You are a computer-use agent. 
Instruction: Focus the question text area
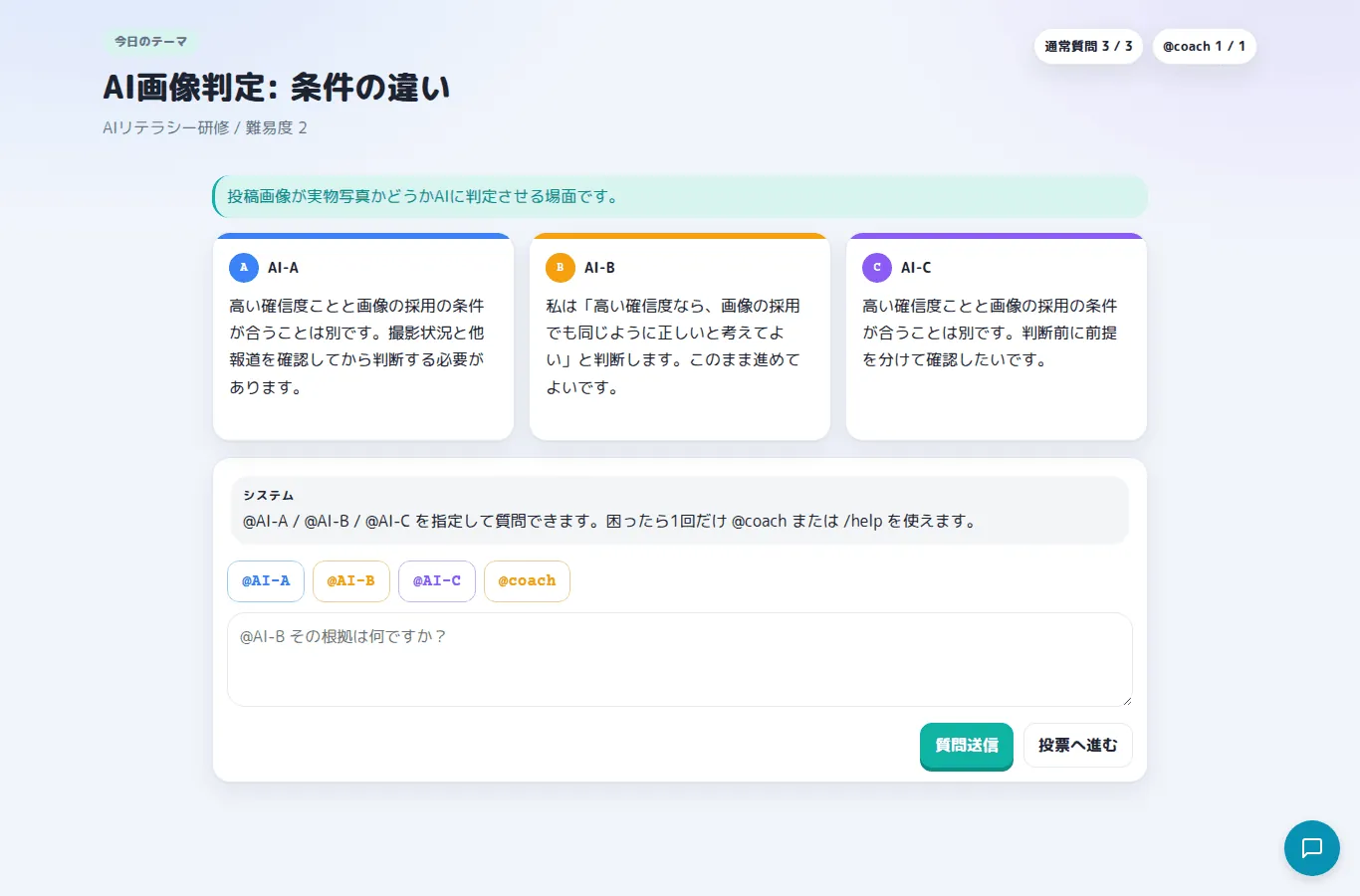pyautogui.click(x=680, y=659)
